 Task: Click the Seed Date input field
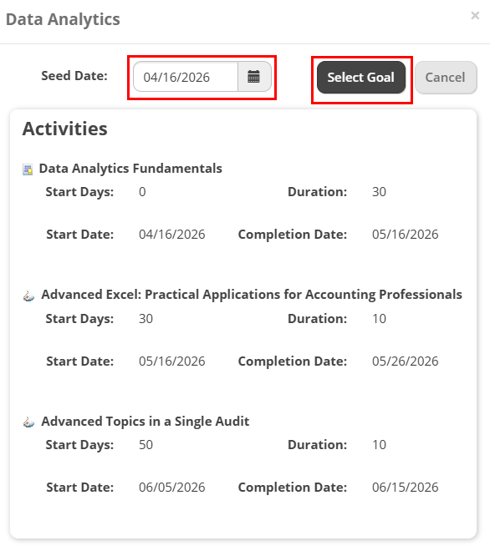tap(186, 77)
